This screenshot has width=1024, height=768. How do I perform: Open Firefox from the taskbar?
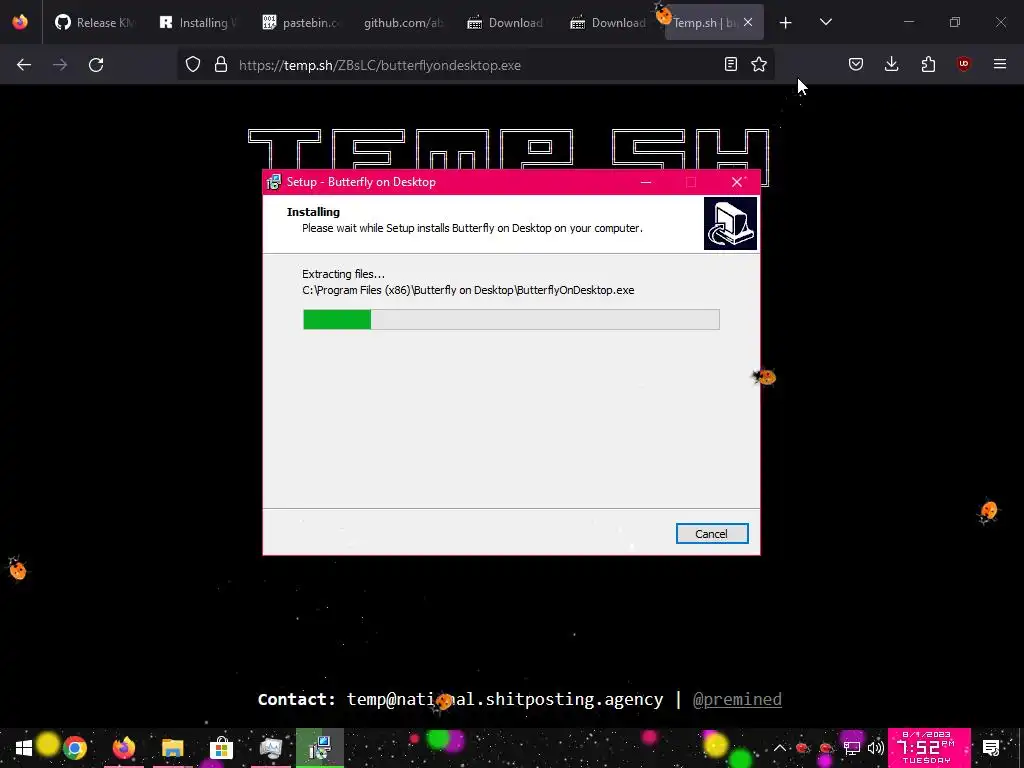[123, 748]
